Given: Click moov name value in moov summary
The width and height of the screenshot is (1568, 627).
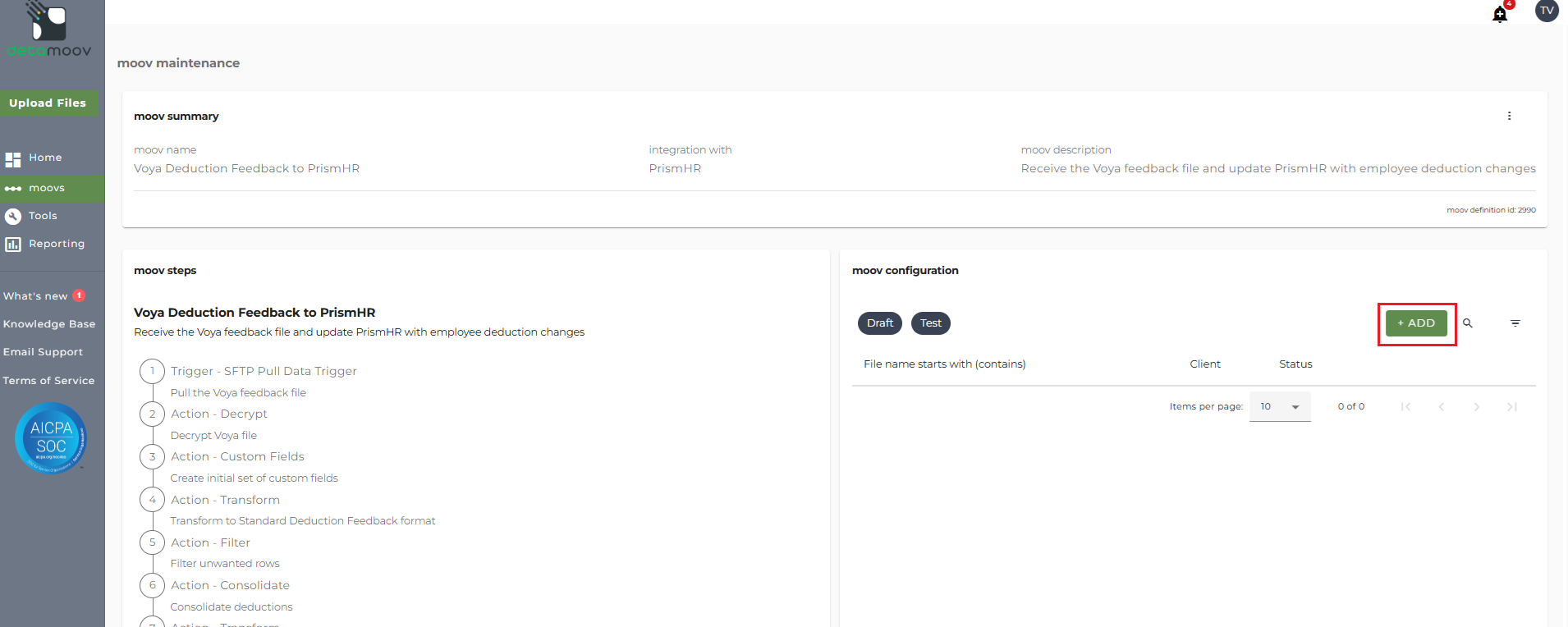Looking at the screenshot, I should 246,168.
